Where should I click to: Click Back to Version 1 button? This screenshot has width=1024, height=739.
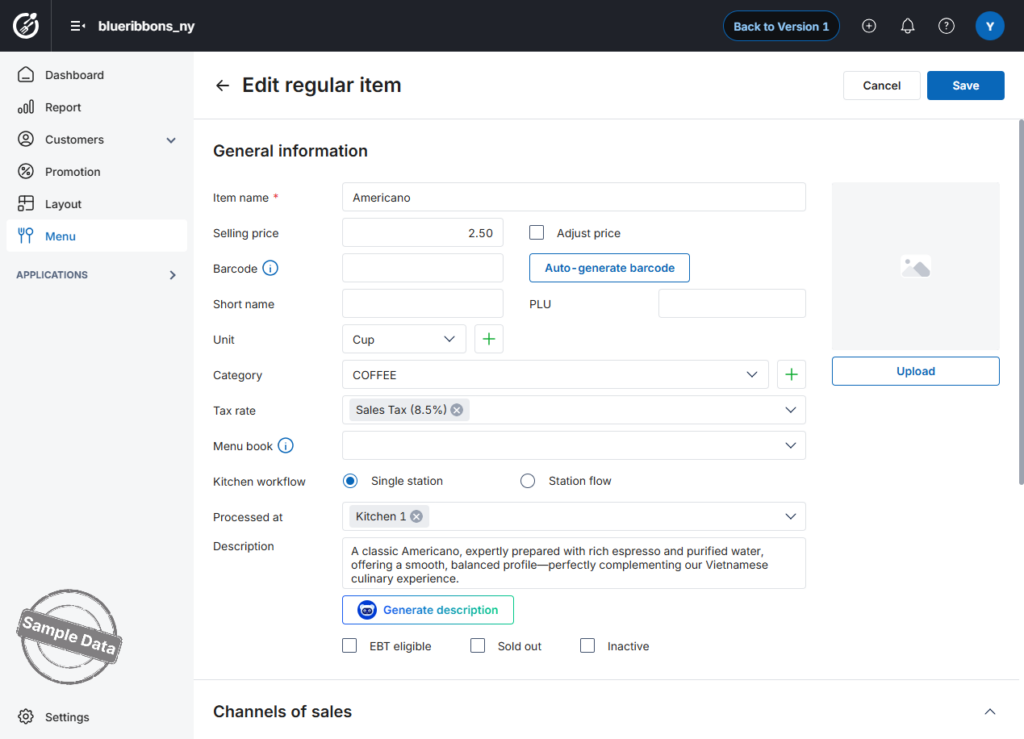coord(780,26)
